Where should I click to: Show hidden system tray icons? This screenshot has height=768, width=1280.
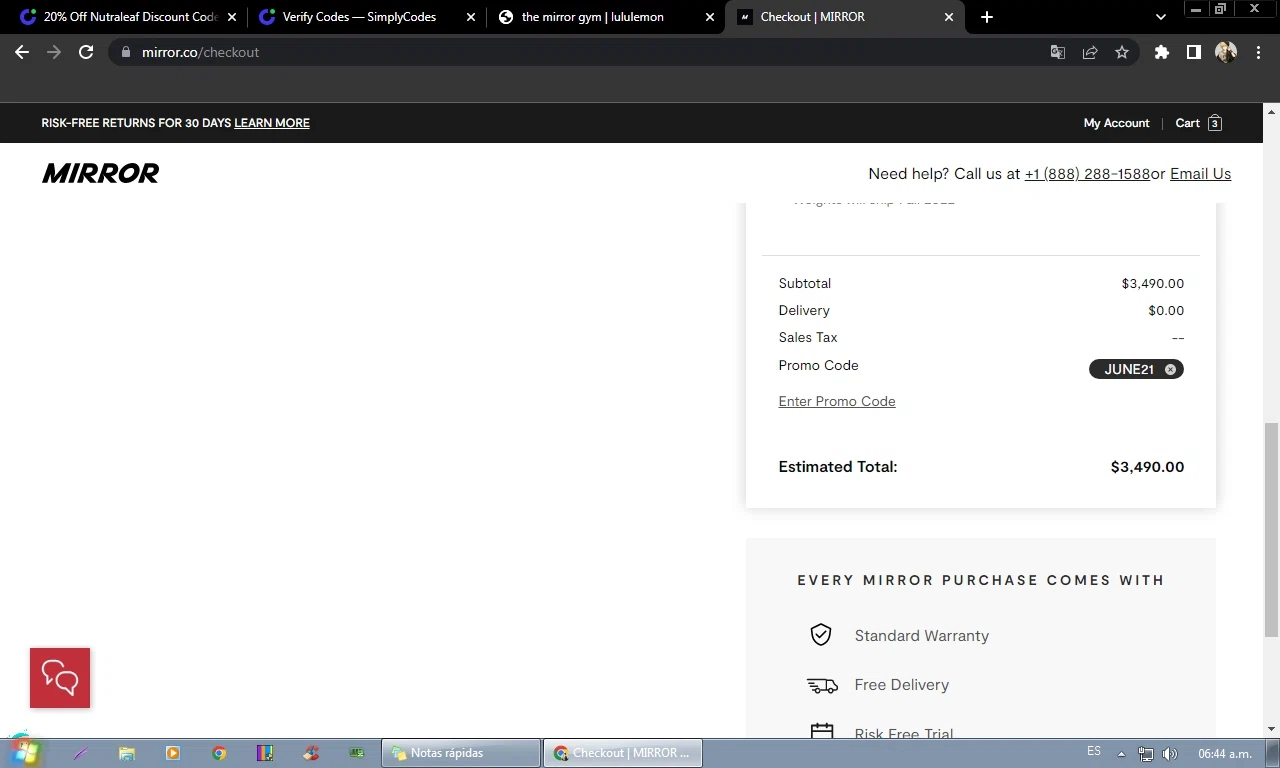1121,754
